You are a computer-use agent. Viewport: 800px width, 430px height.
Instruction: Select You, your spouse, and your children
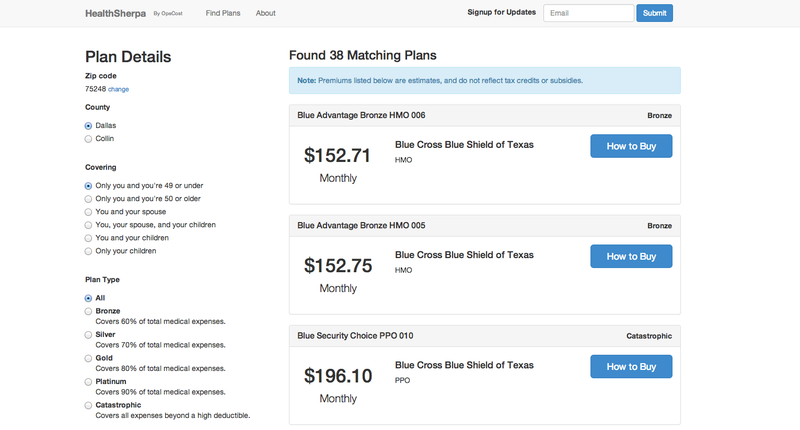coord(88,225)
